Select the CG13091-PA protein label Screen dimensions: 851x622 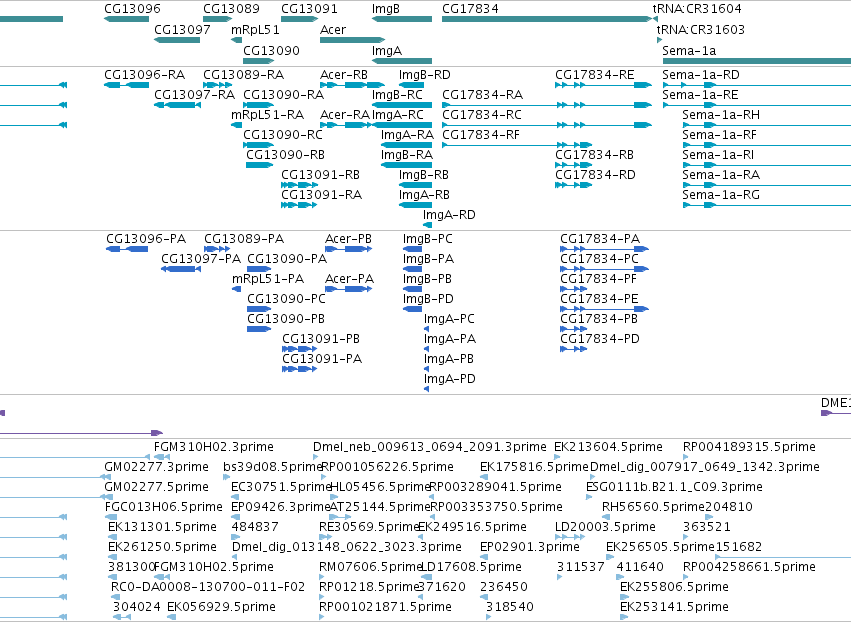point(322,359)
